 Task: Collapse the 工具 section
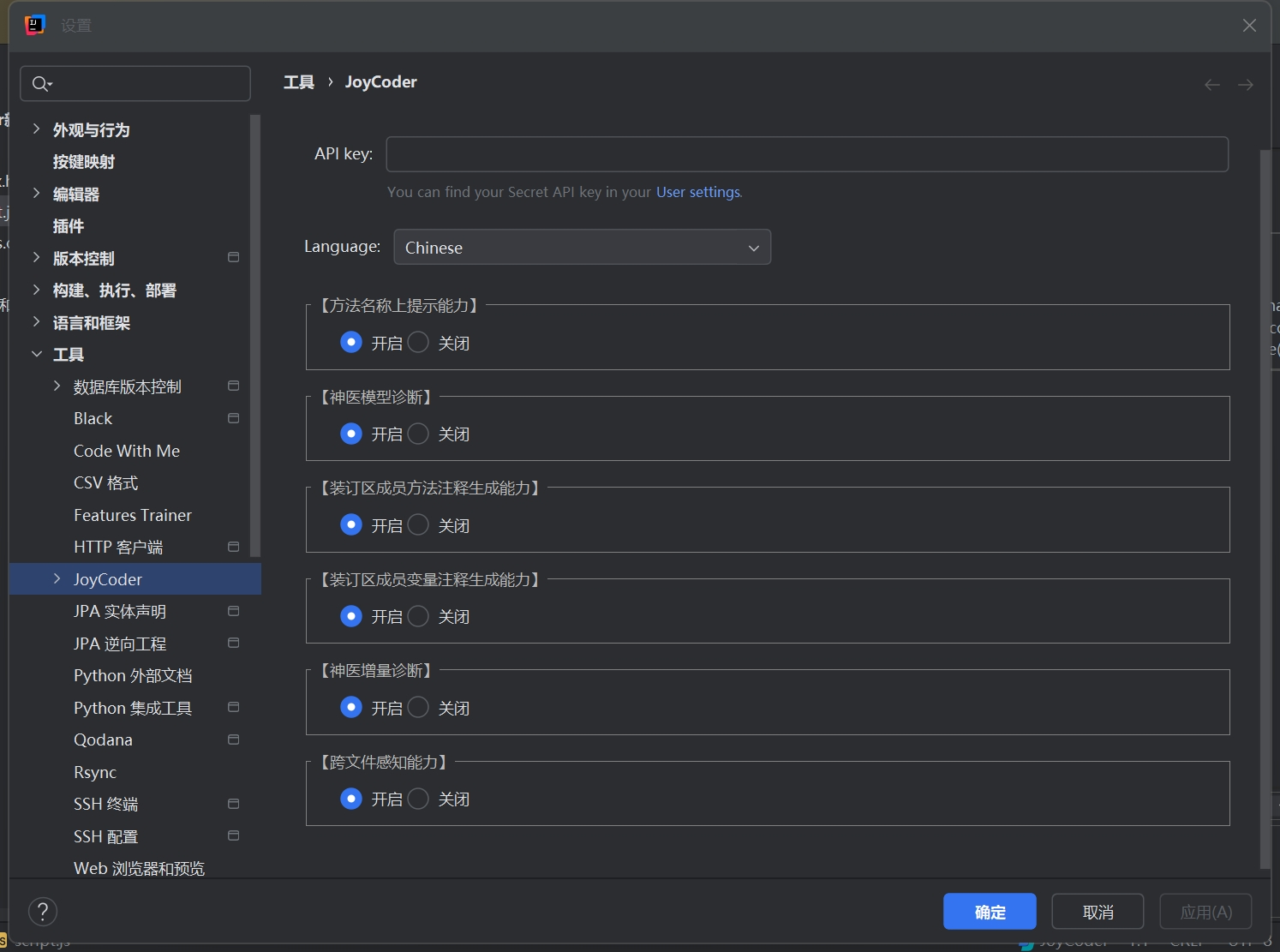click(36, 355)
